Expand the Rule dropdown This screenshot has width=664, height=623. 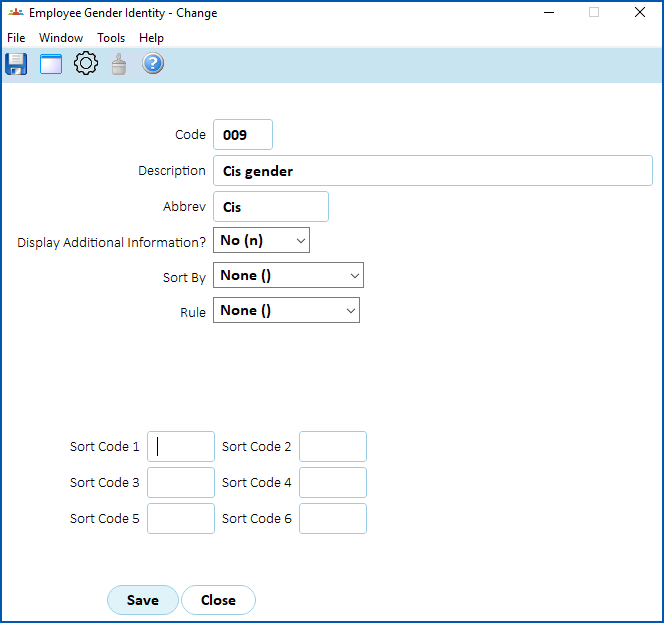click(286, 310)
